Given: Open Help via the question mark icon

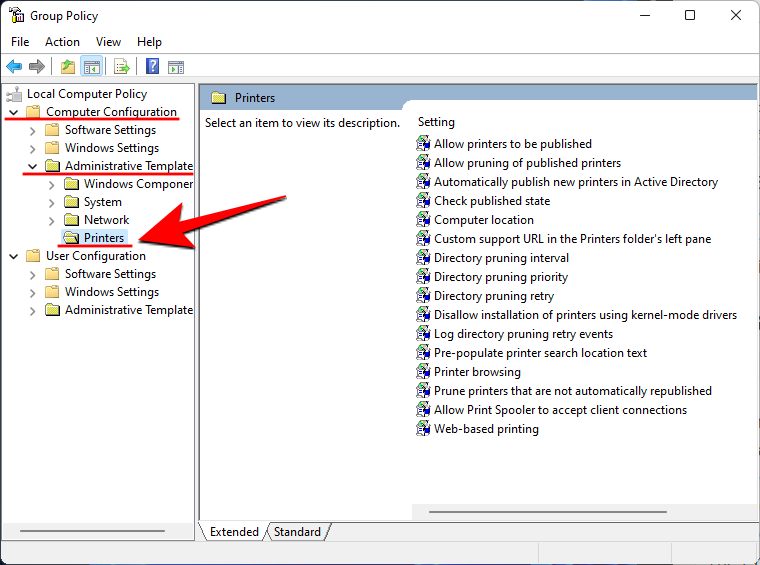Looking at the screenshot, I should 152,66.
